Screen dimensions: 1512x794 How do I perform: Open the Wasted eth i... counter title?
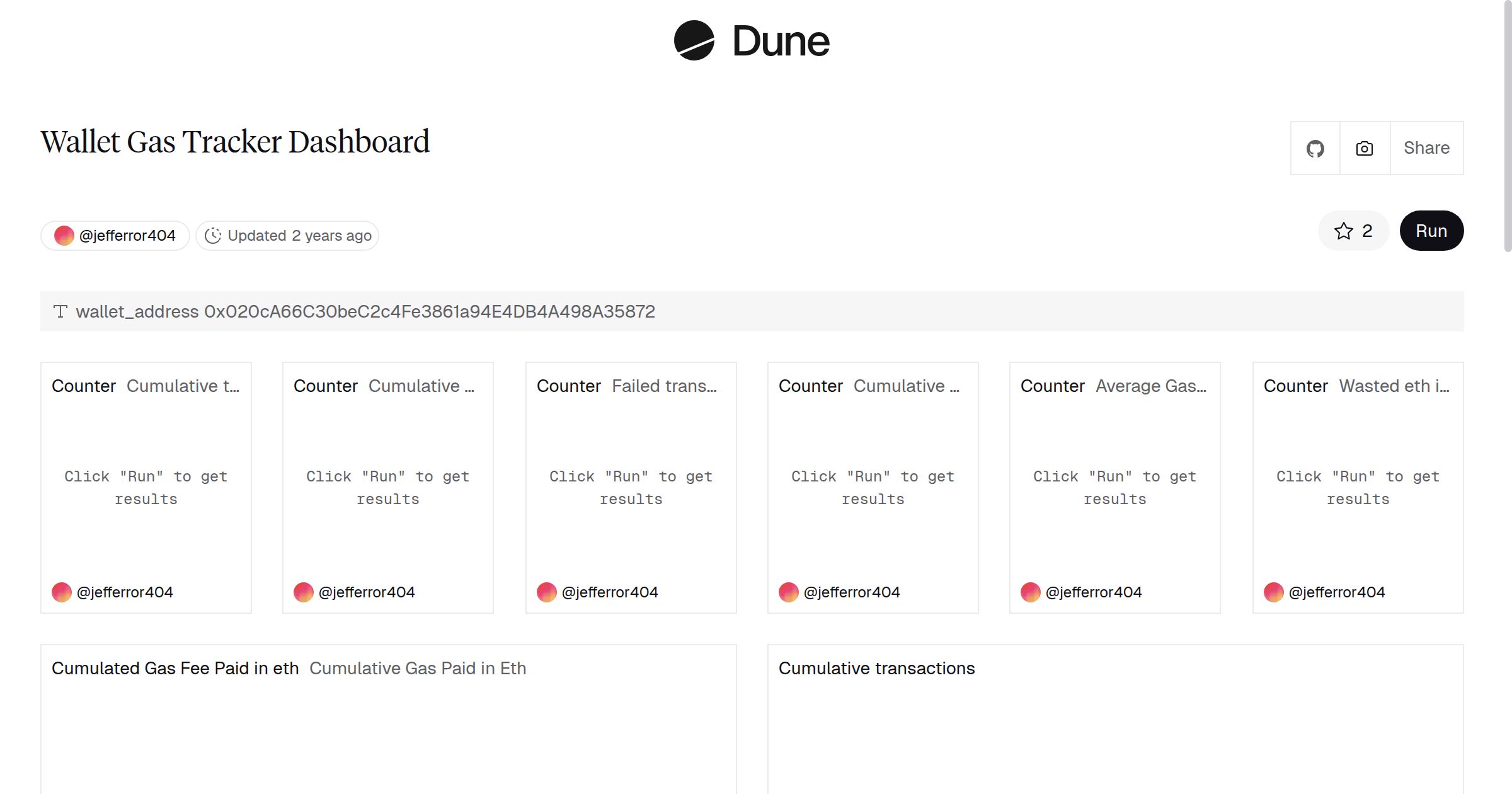tap(1394, 386)
